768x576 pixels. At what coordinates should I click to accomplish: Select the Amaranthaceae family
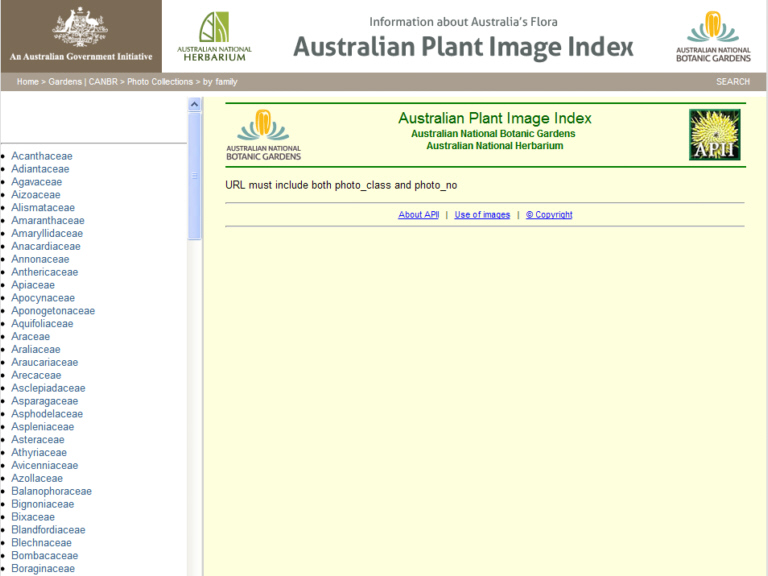point(48,220)
